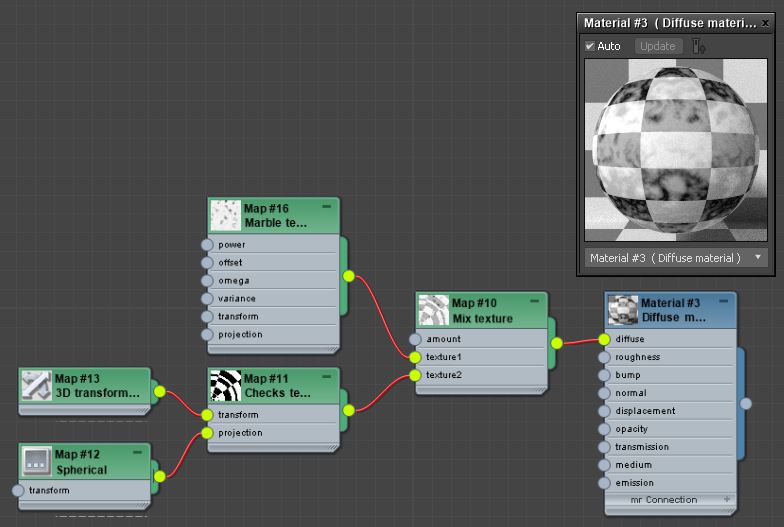Select the Checks texture node thumbnail

coord(226,385)
